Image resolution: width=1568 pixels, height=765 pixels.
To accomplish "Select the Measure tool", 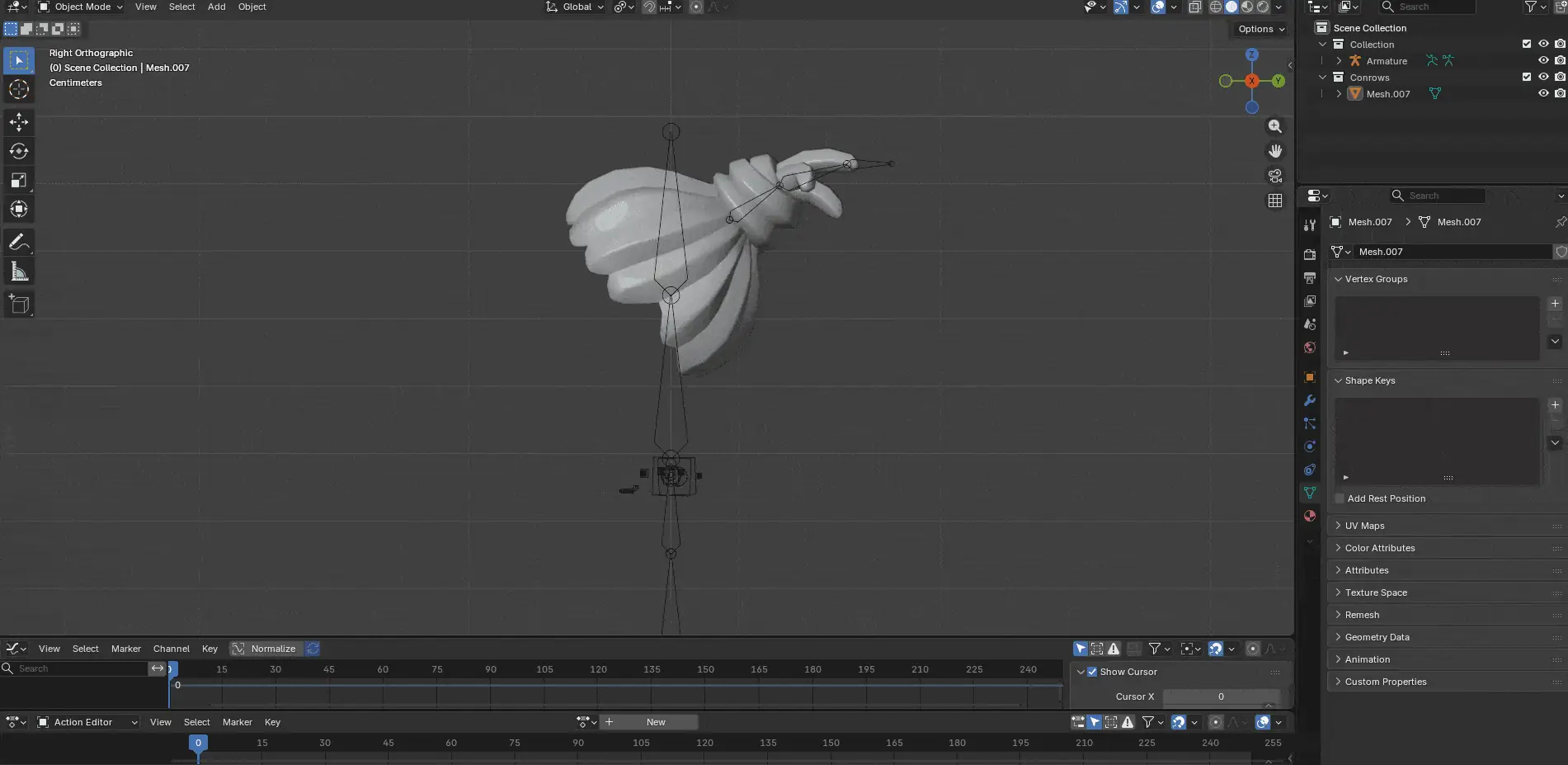I will click(19, 272).
